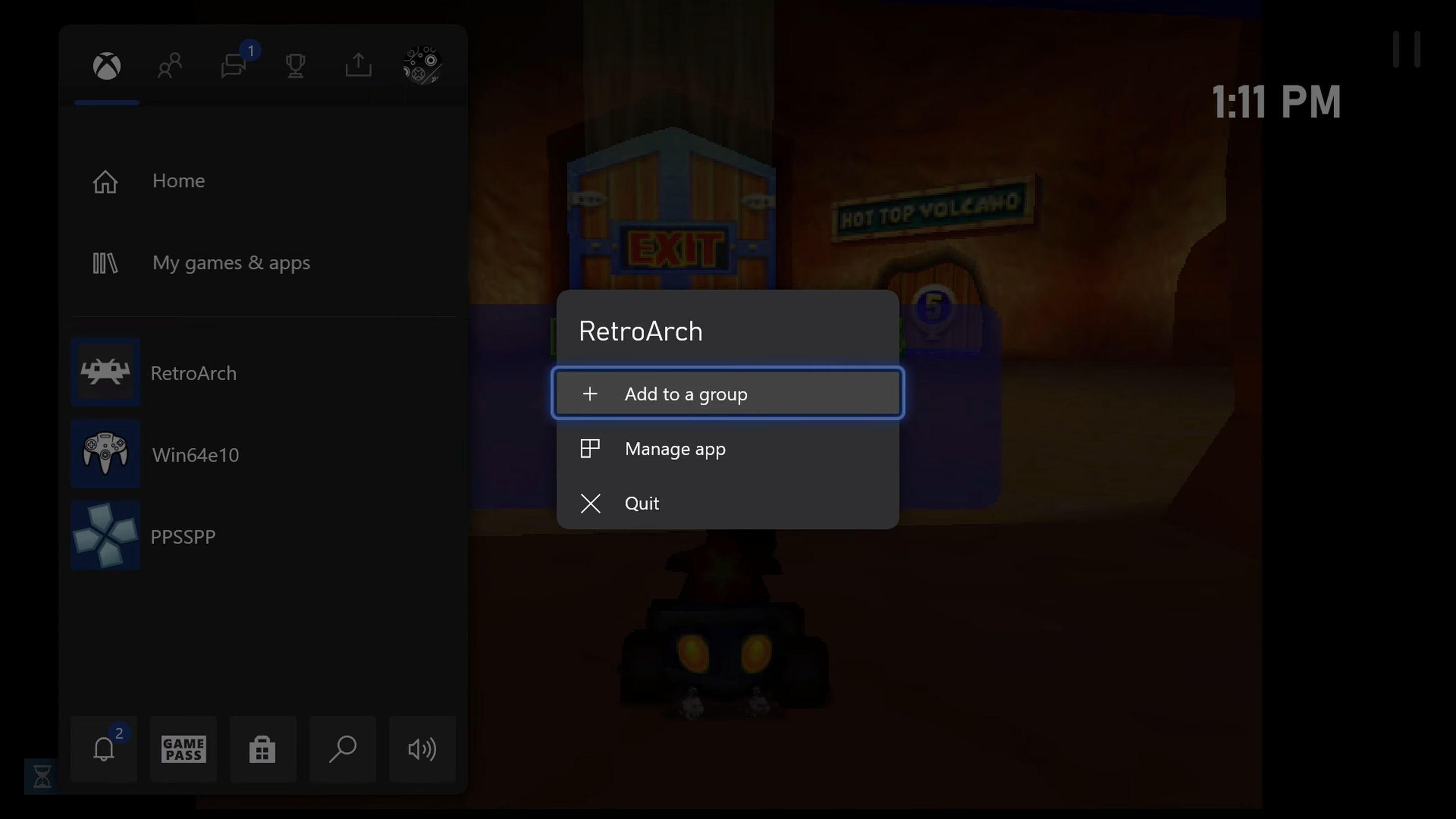The height and width of the screenshot is (819, 1456).
Task: Open the Achievements trophy tab
Action: point(295,66)
